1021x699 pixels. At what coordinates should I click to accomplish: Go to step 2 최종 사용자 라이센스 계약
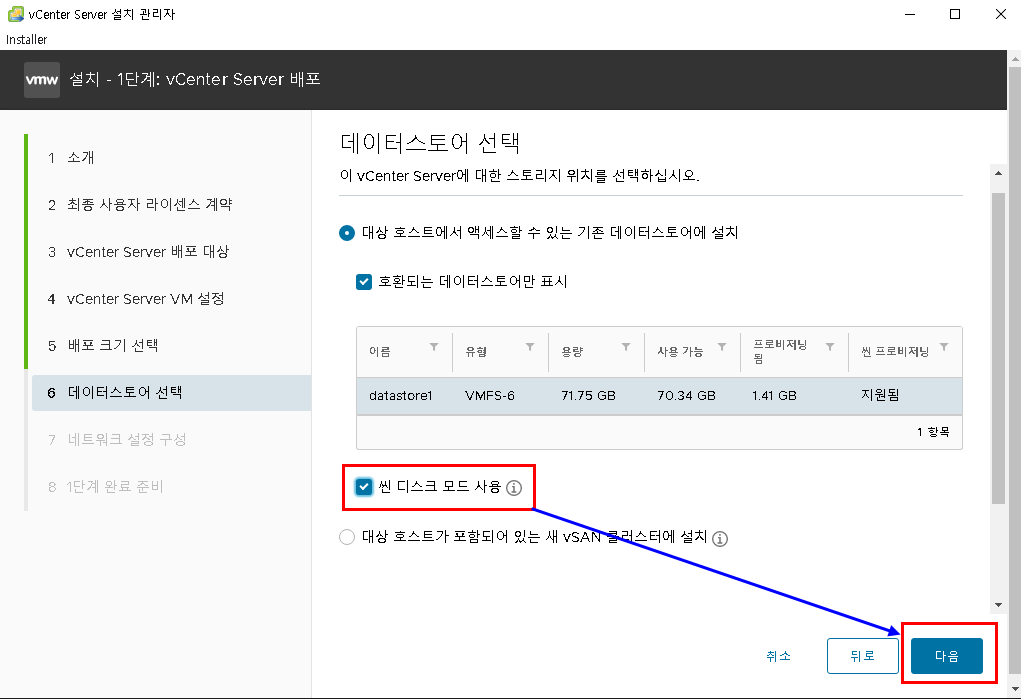click(x=140, y=205)
